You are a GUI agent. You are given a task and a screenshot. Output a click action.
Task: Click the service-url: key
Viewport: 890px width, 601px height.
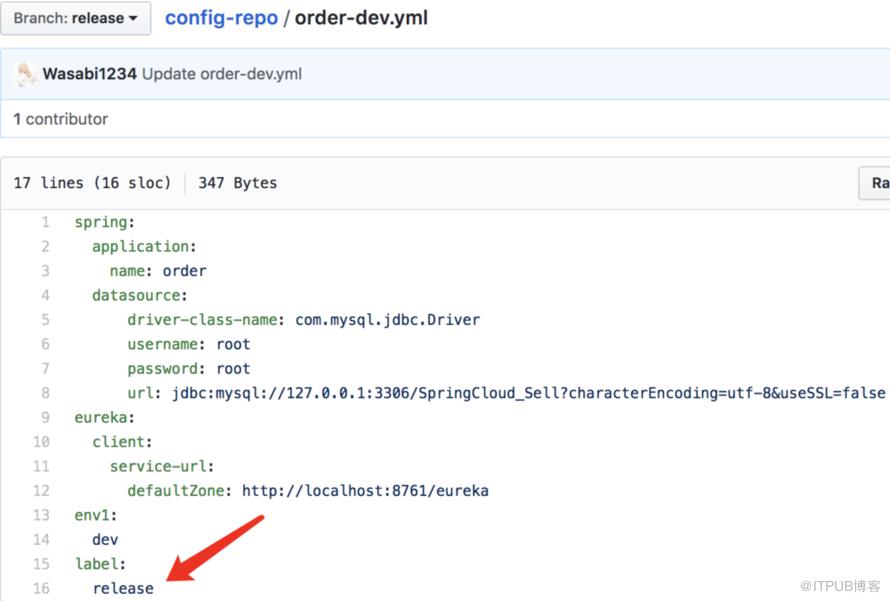(x=162, y=466)
